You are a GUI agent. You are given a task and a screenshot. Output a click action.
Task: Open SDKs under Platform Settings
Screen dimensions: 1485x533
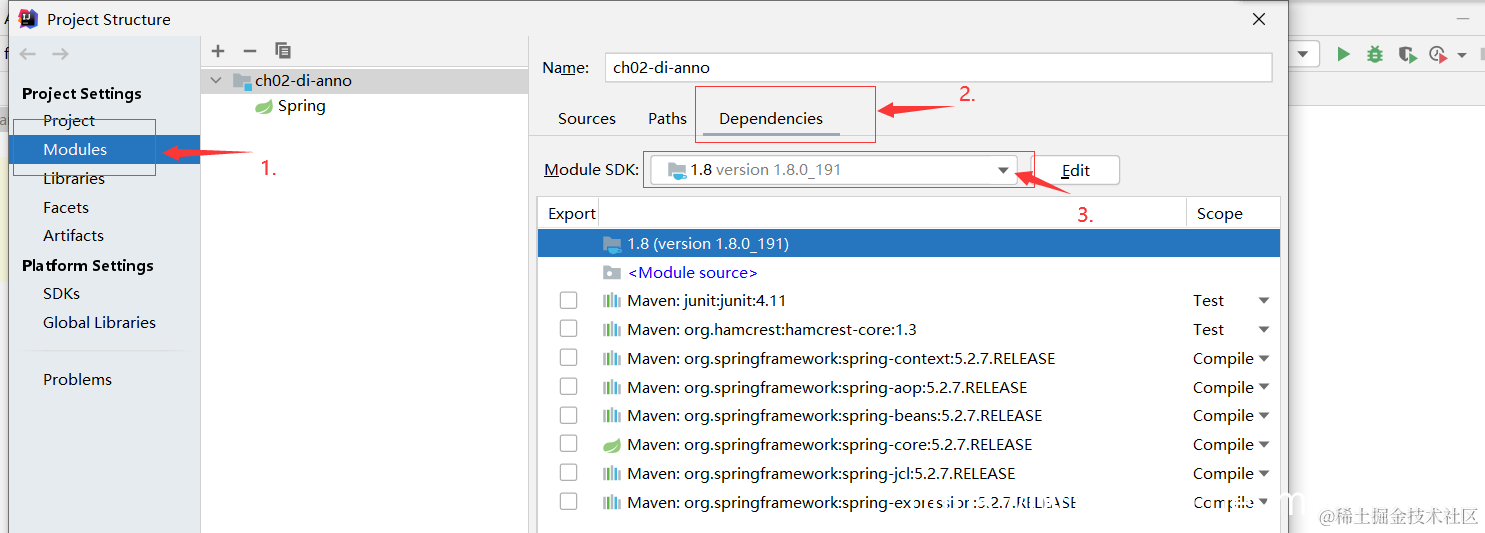click(x=61, y=294)
